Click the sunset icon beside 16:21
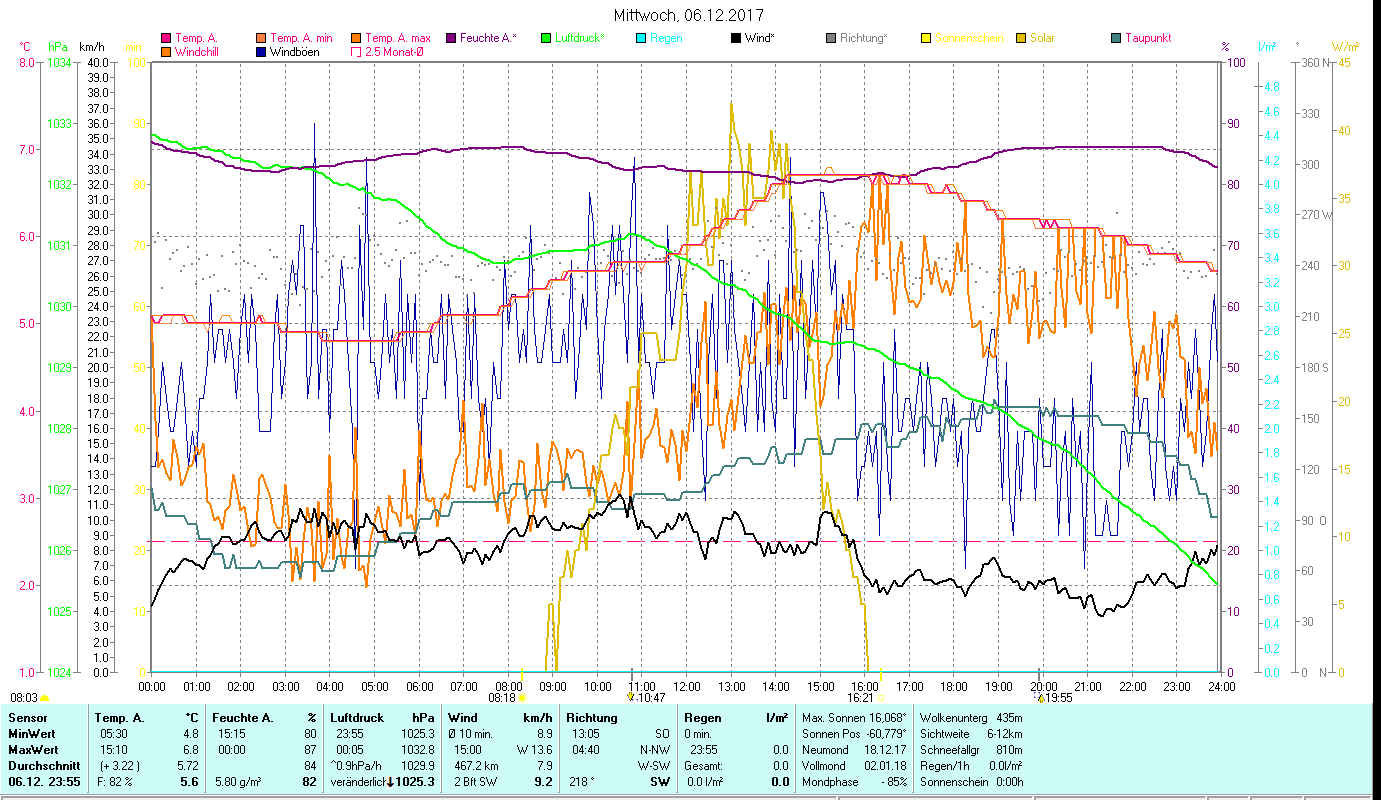The width and height of the screenshot is (1381, 800). [880, 698]
